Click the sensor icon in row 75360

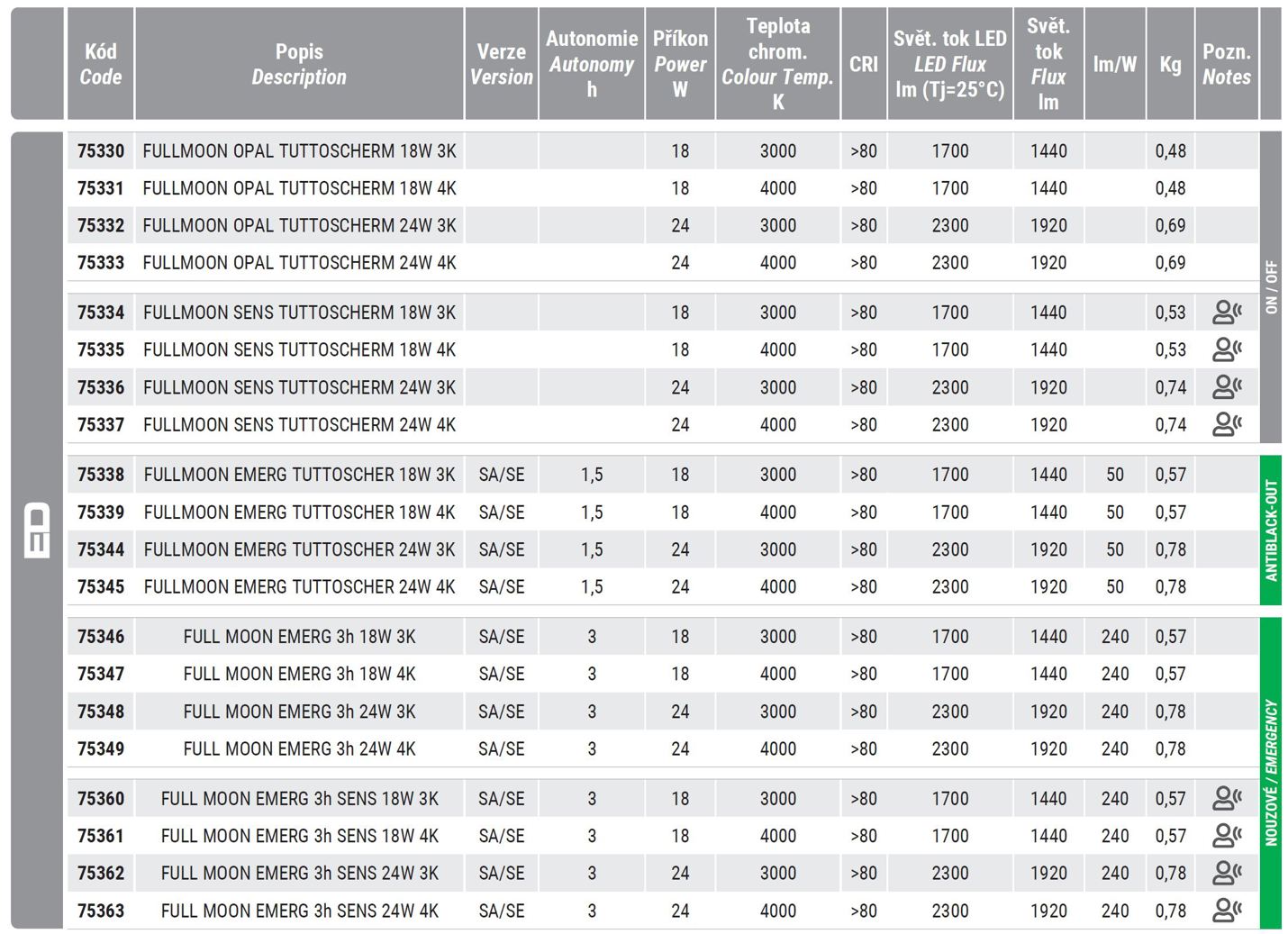1227,798
